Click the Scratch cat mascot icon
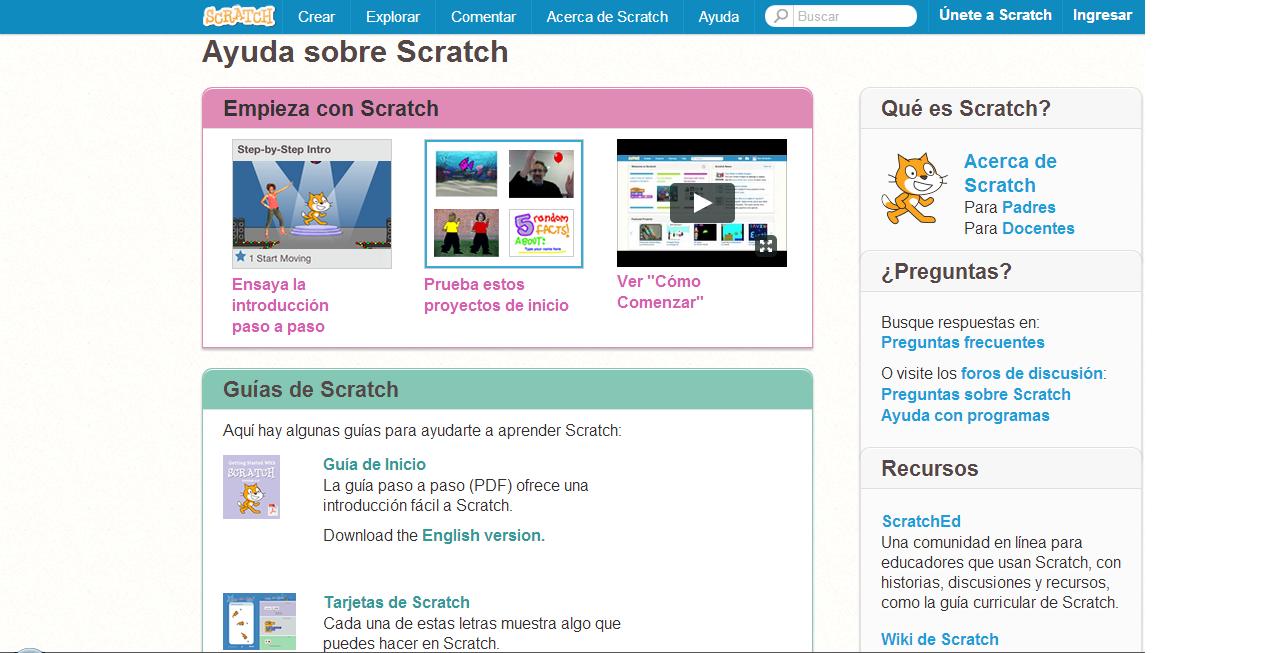The height and width of the screenshot is (653, 1263). click(913, 188)
